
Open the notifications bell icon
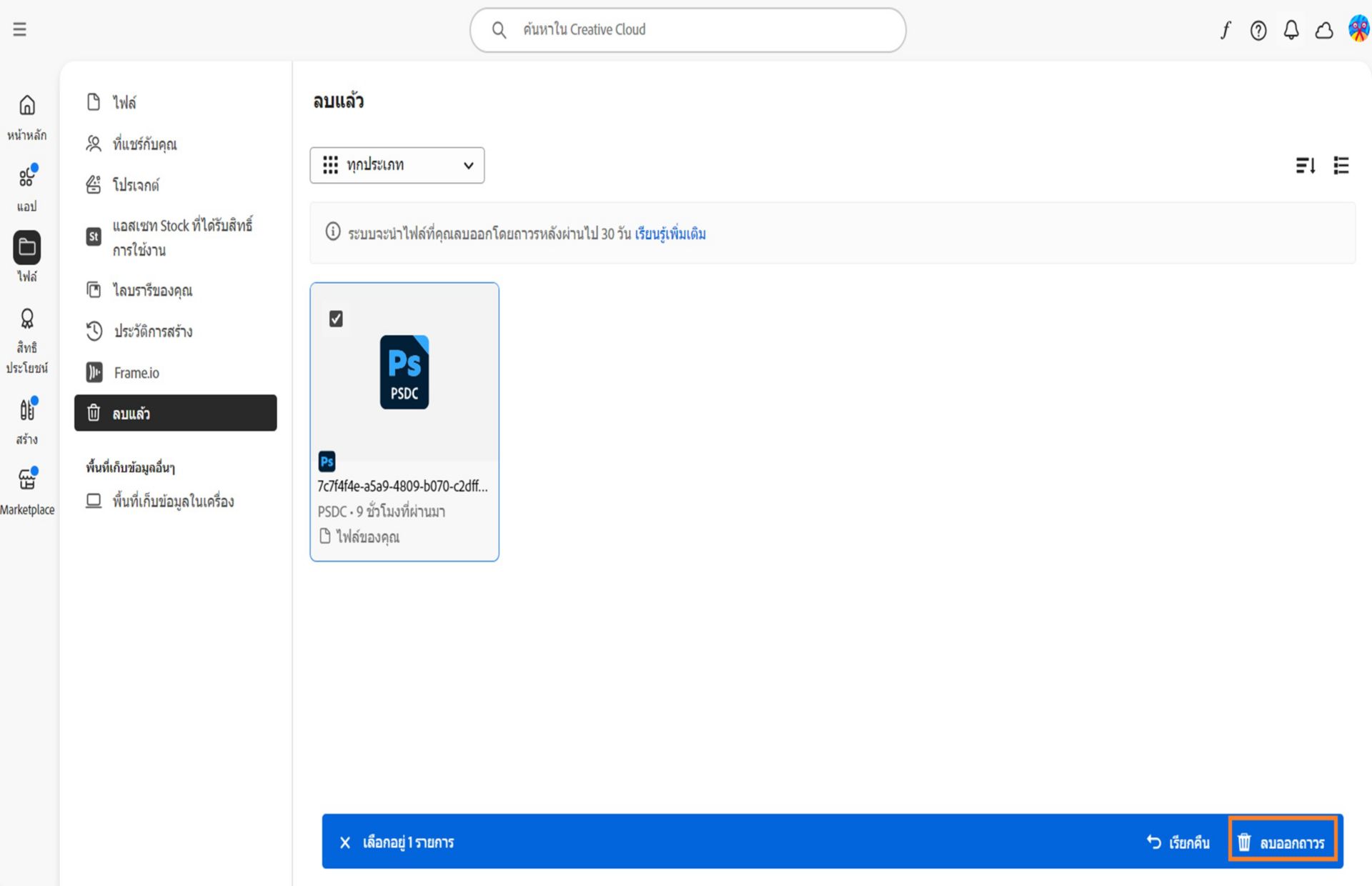pyautogui.click(x=1291, y=30)
